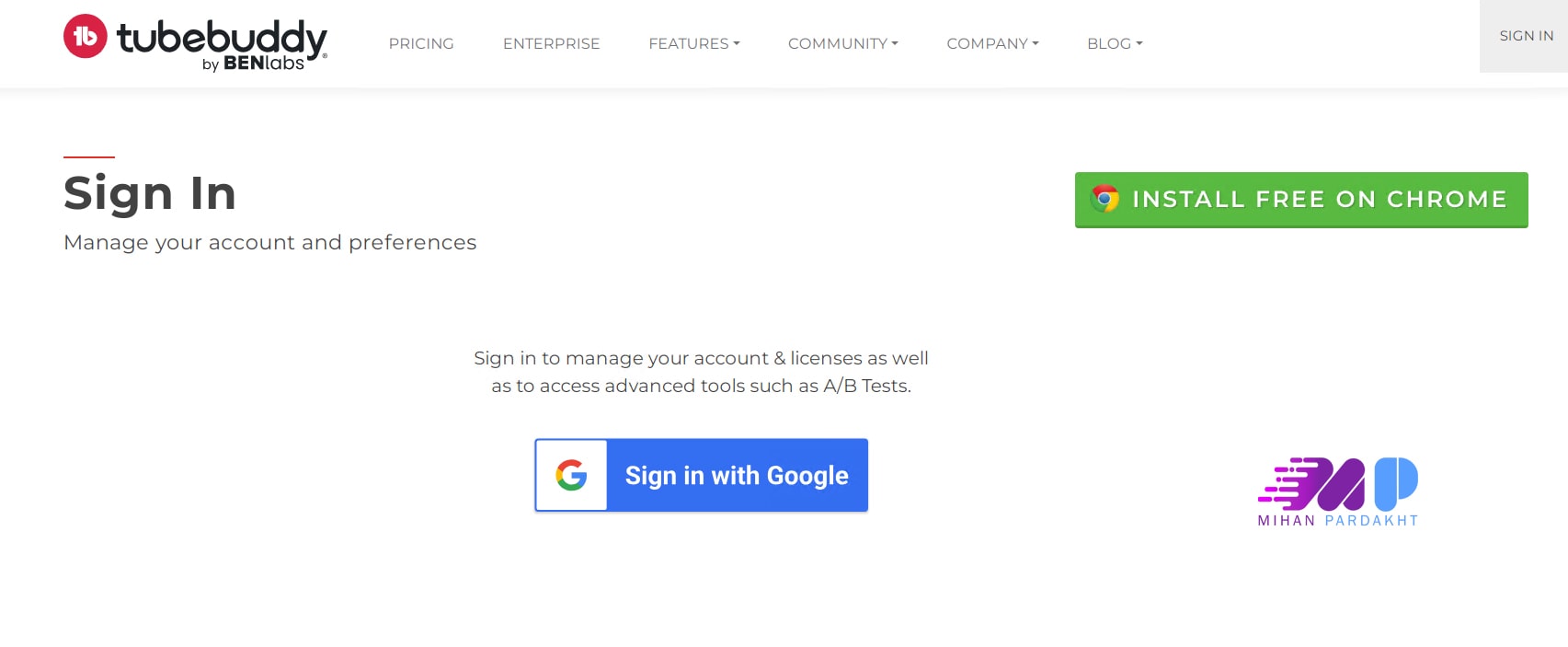
Task: Click the Sign In button in header
Action: pyautogui.click(x=1526, y=36)
